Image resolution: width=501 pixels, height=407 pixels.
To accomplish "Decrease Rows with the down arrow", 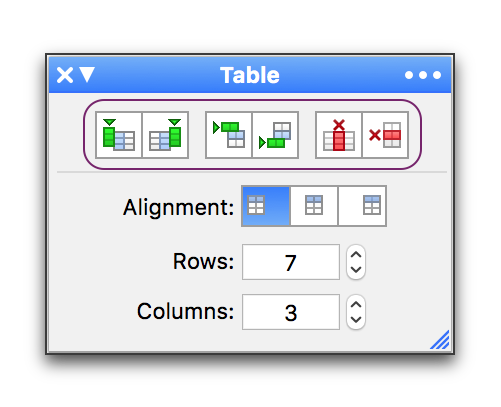I will pos(356,270).
